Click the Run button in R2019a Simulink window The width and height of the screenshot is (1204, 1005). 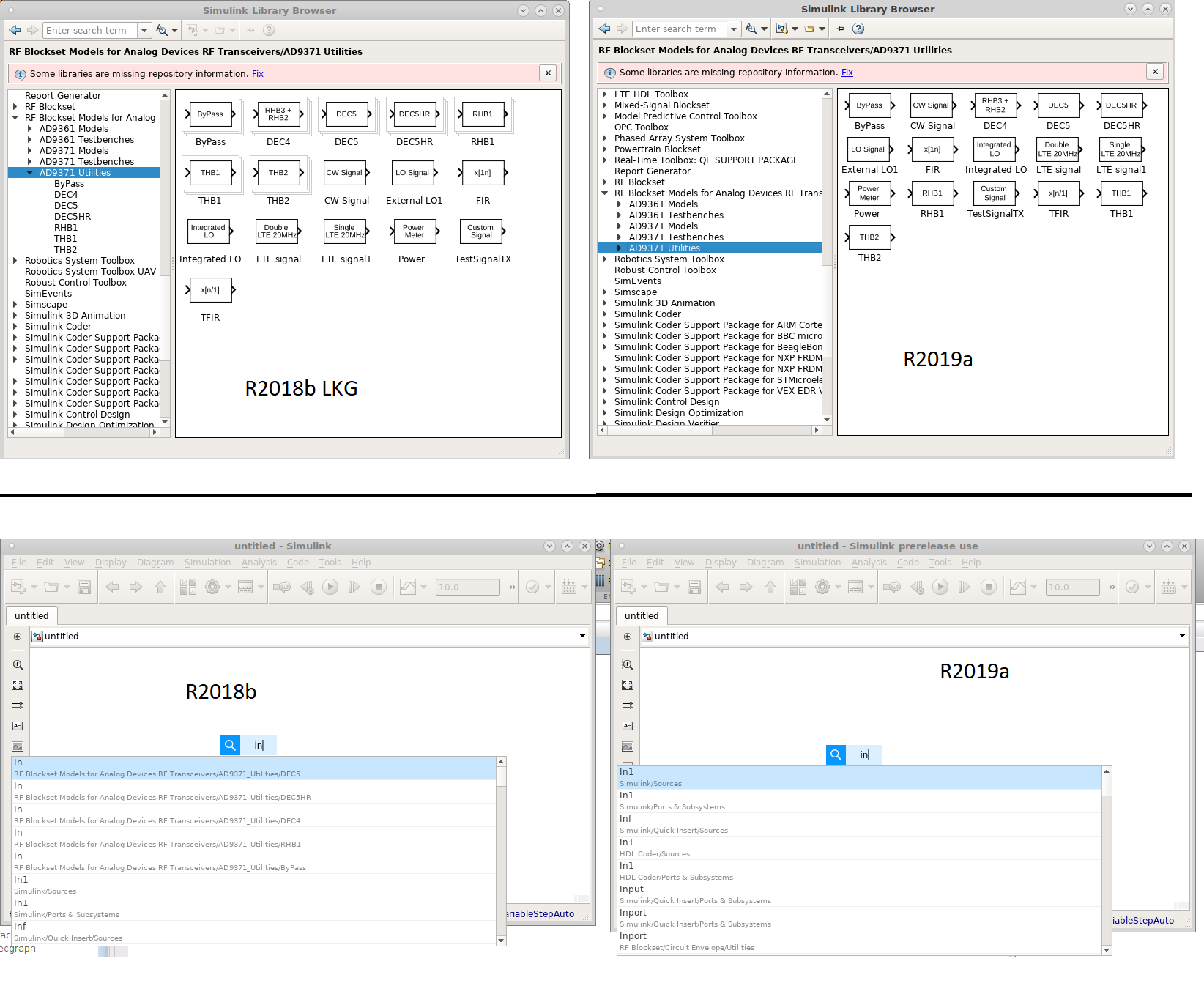[x=940, y=587]
